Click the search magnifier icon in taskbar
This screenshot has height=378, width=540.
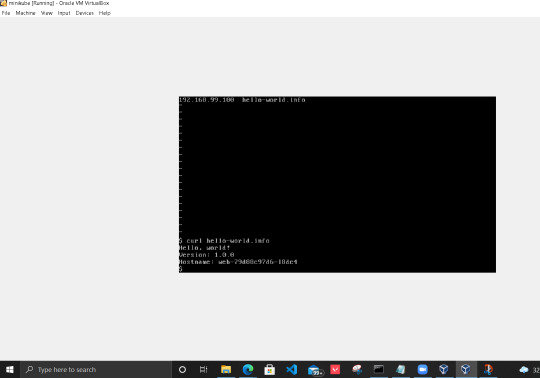tap(30, 369)
